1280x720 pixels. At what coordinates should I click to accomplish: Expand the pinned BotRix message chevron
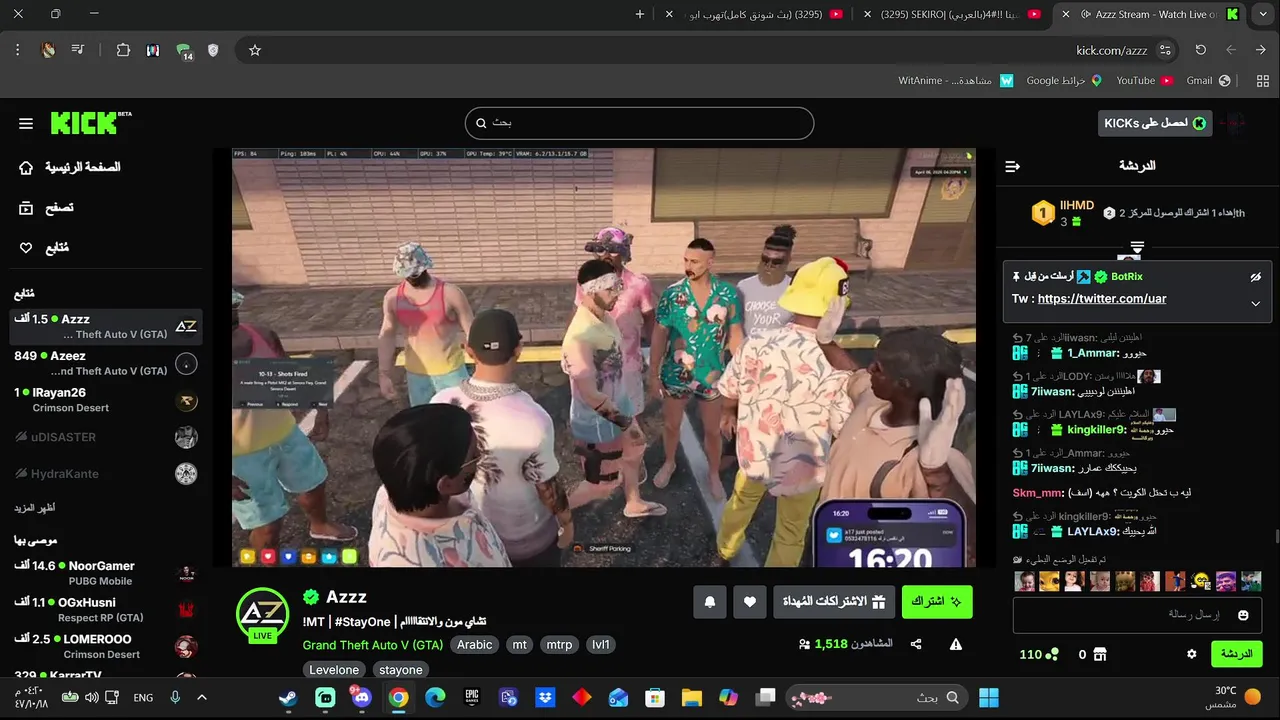1256,303
